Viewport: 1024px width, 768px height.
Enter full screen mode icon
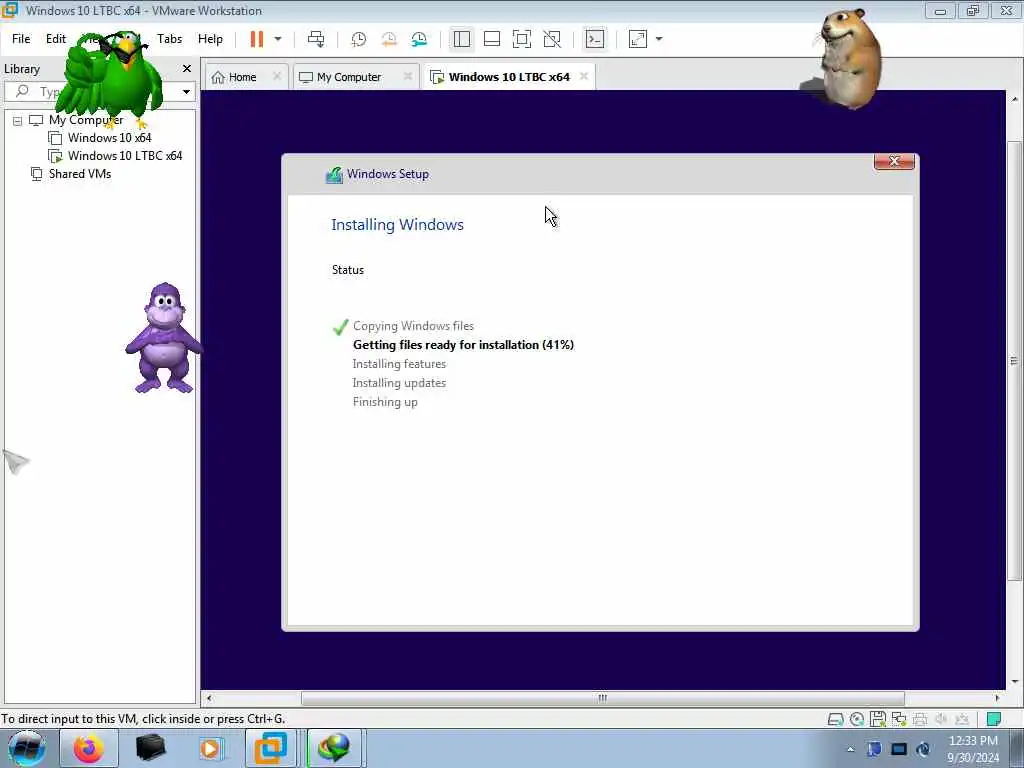(x=522, y=39)
